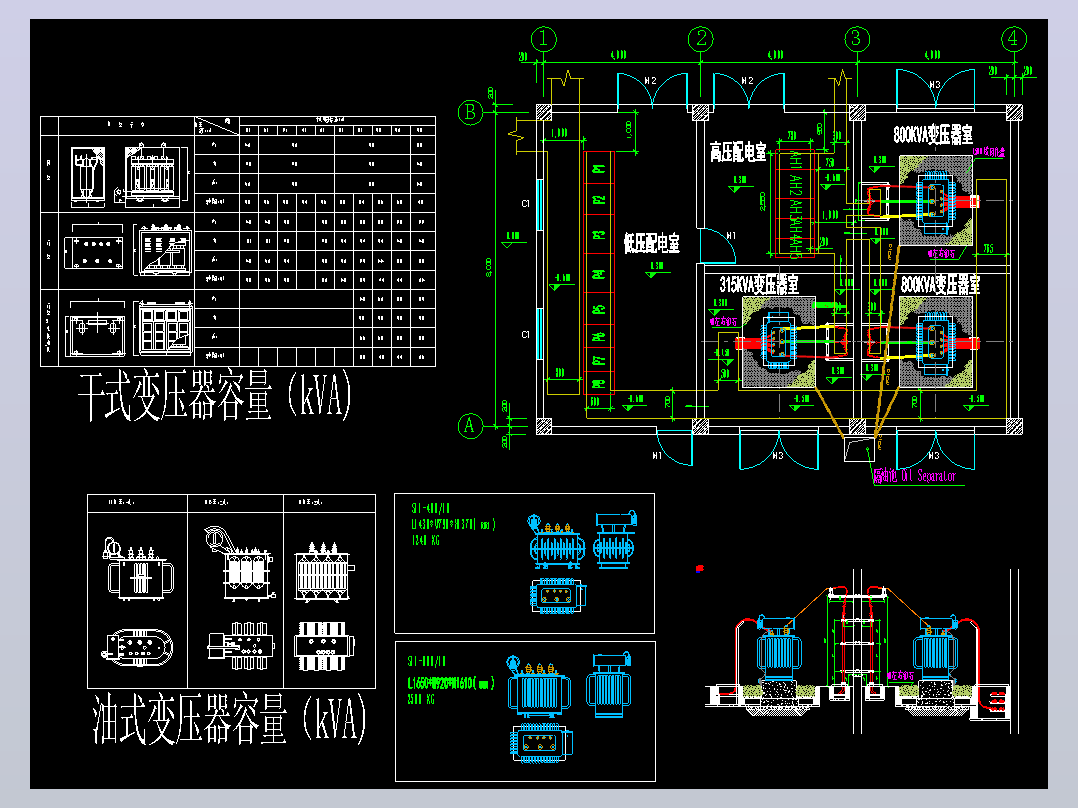
Task: Select upper 800KVA变压器室 label beside axis 4
Action: [x=933, y=135]
